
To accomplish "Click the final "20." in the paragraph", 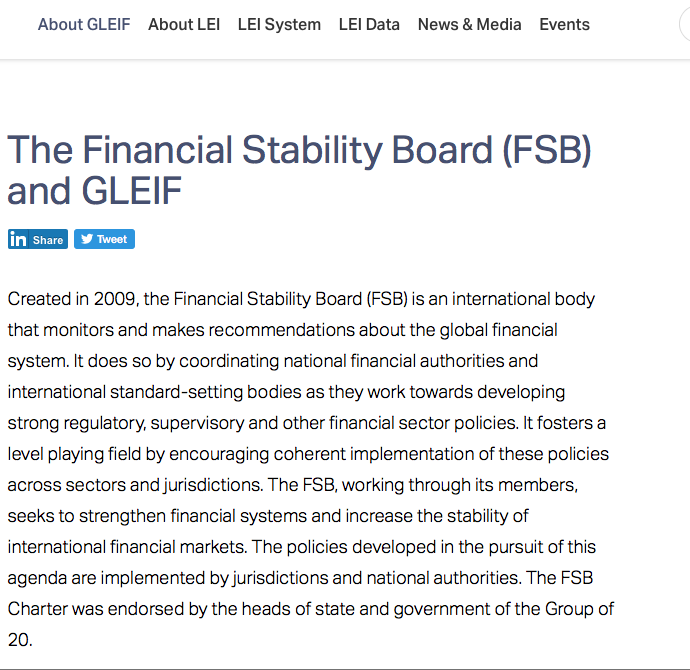I will click(x=20, y=640).
